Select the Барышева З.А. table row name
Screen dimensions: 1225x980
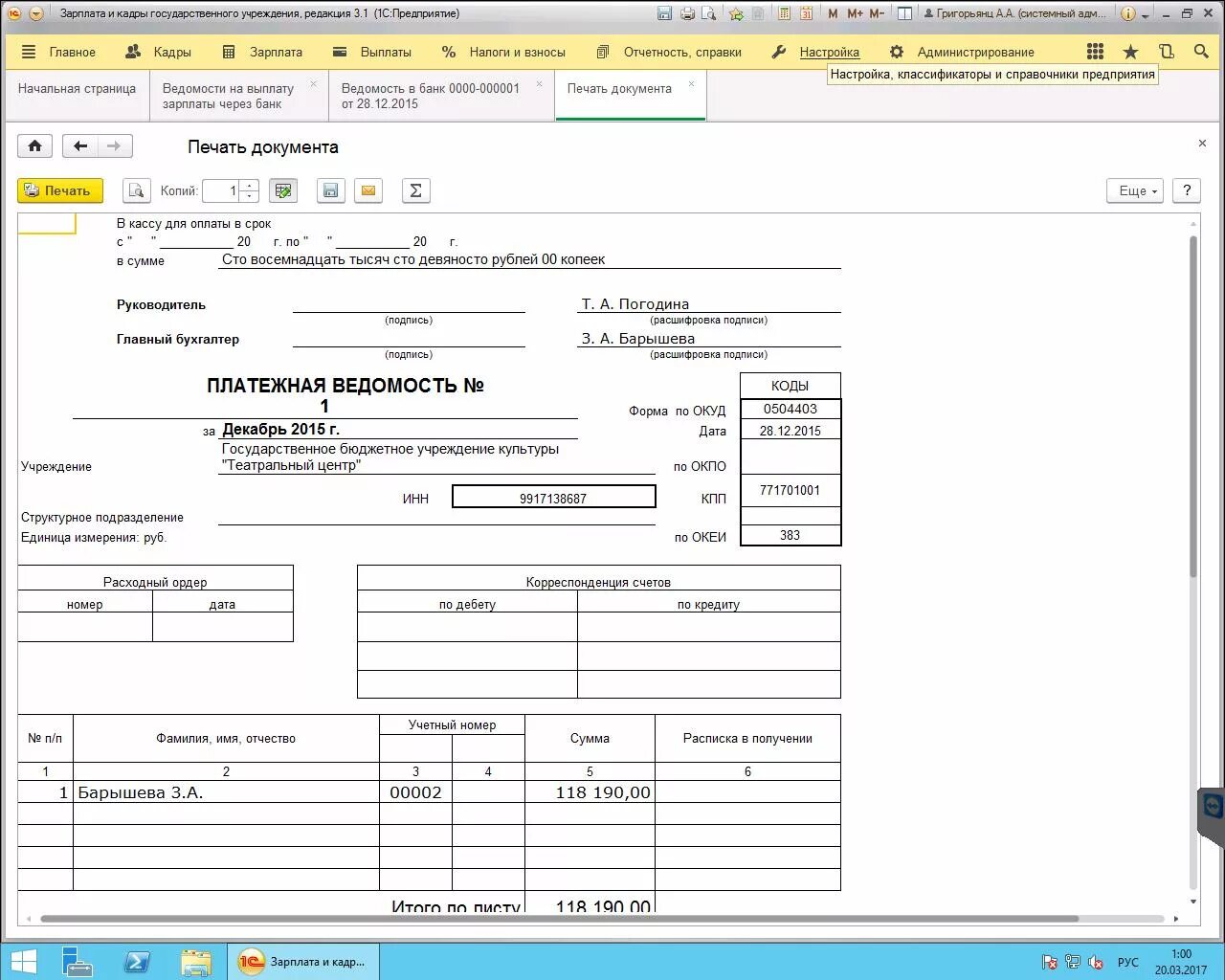(226, 792)
